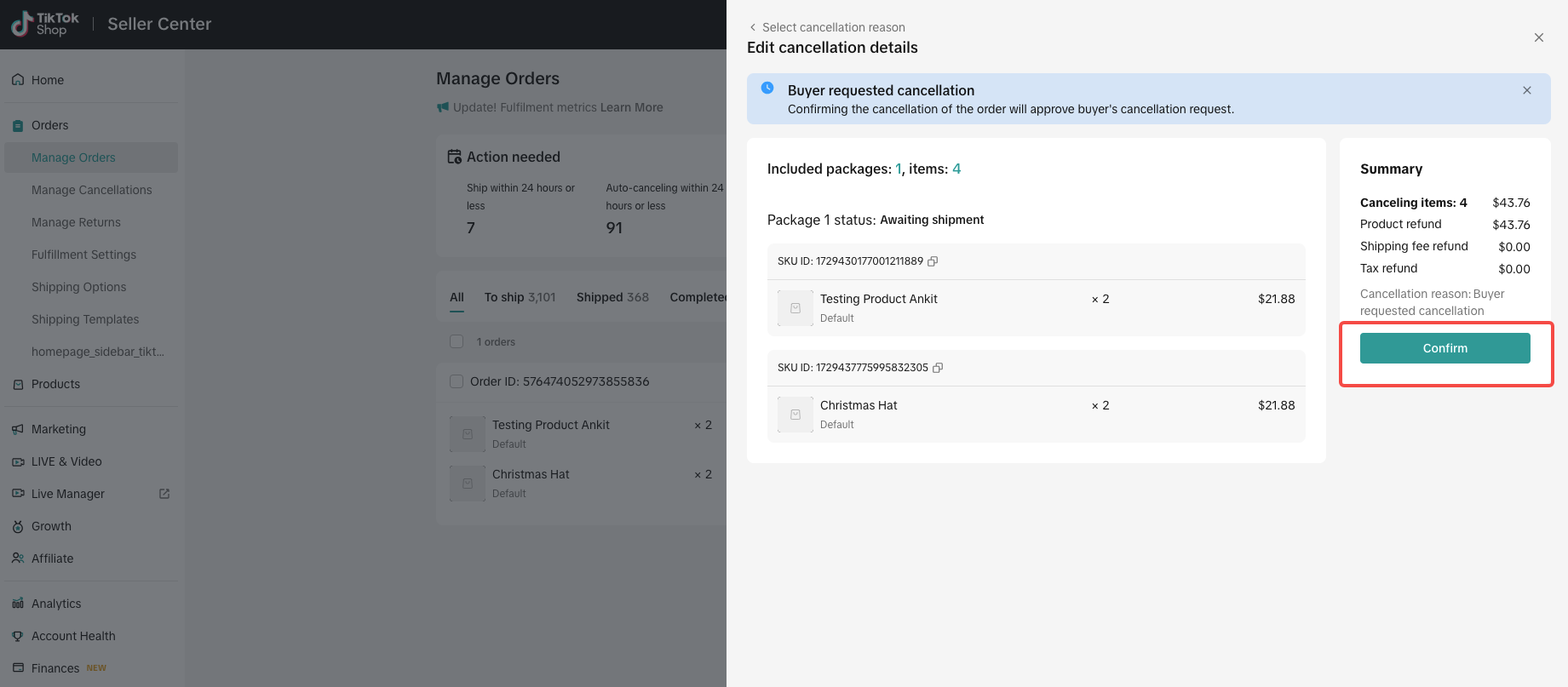Screen dimensions: 1568x687
Task: Expand the Orders menu section
Action: click(x=50, y=125)
